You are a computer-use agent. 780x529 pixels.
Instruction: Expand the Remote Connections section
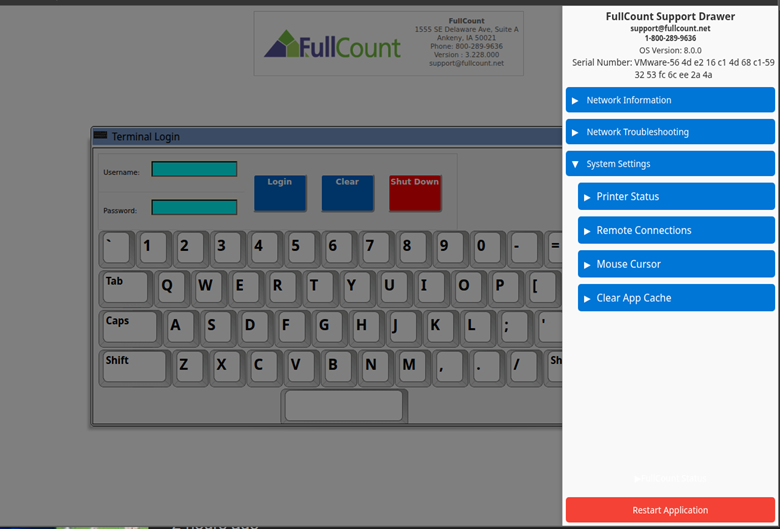[x=676, y=230]
